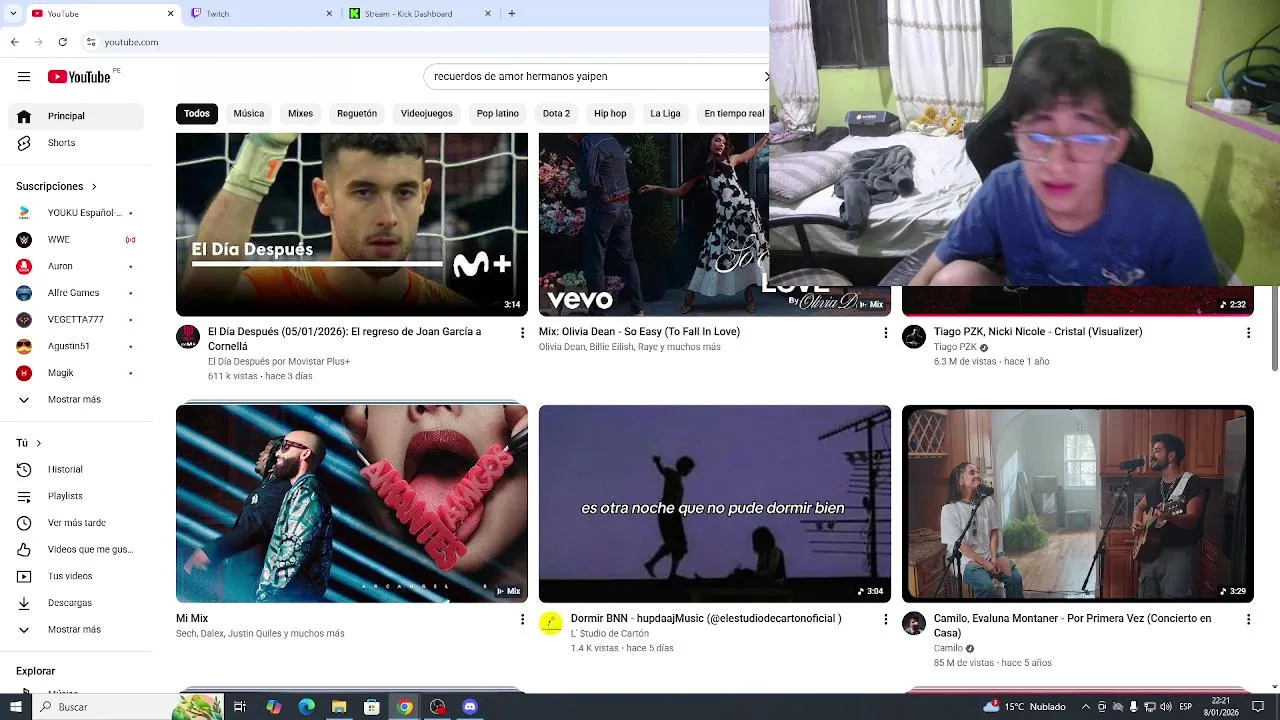1280x720 pixels.
Task: Open the WWE subscription channel
Action: click(76, 240)
